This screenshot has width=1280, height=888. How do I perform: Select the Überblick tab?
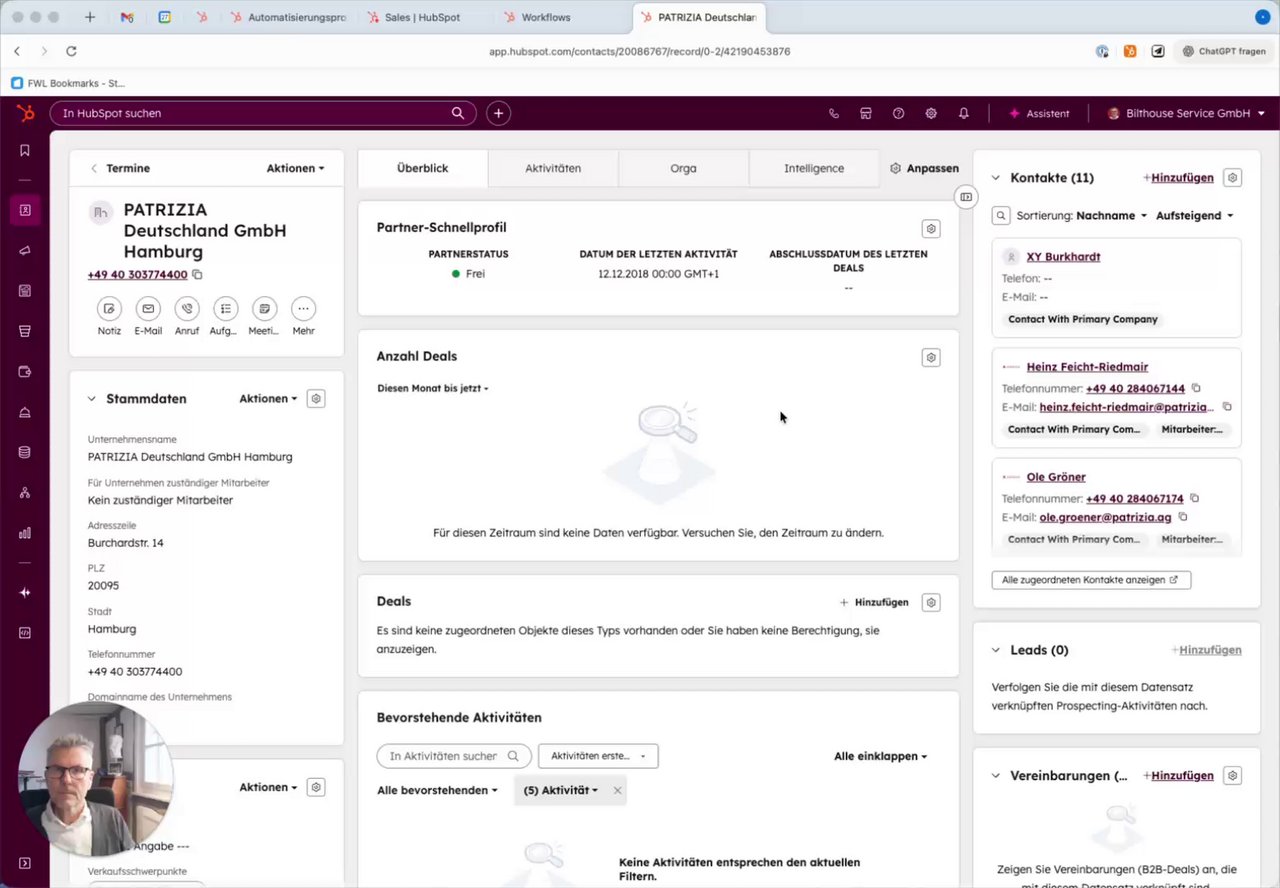click(423, 169)
